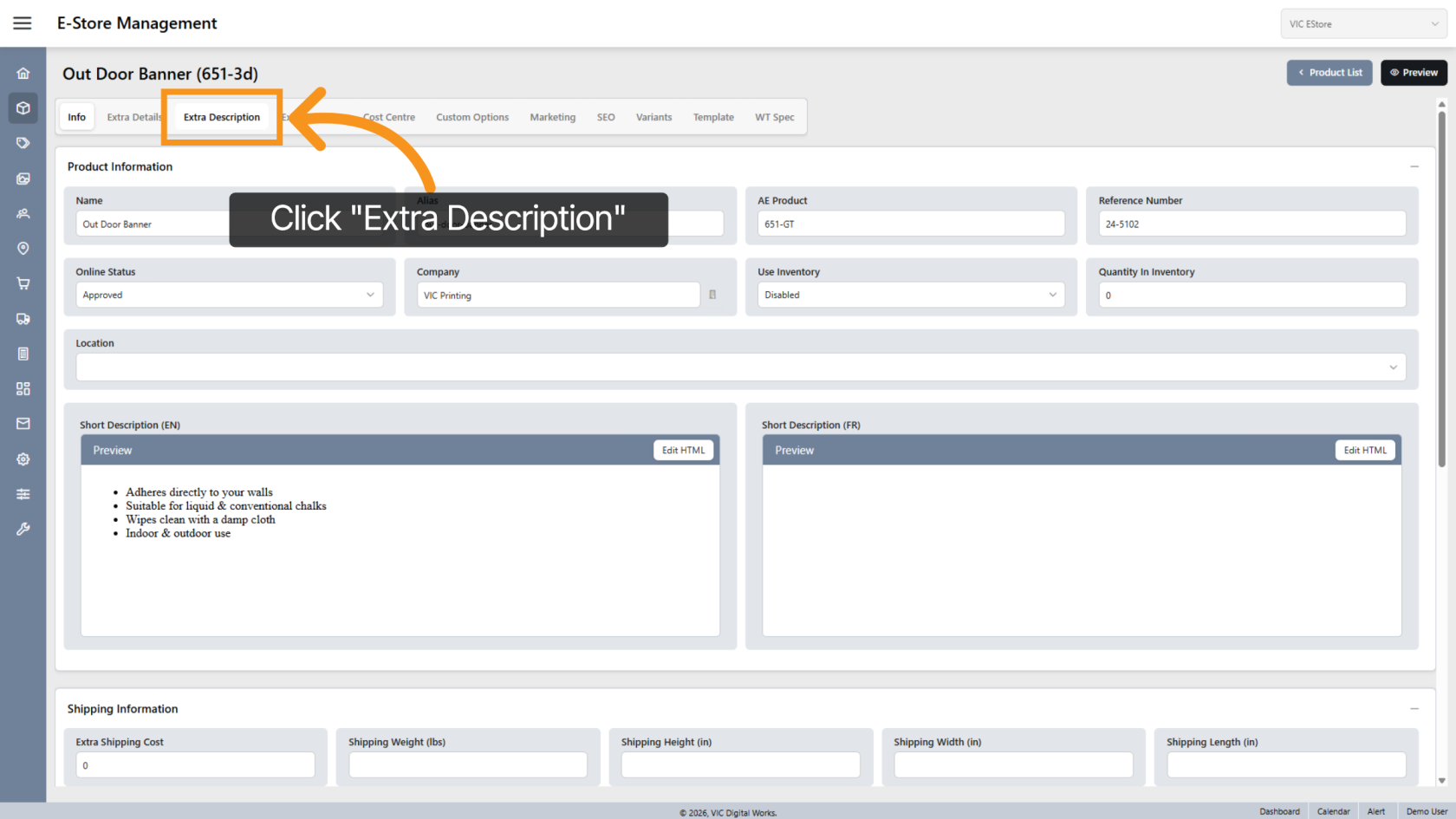Image resolution: width=1456 pixels, height=819 pixels.
Task: Open the delivery truck sidebar icon
Action: pos(23,319)
